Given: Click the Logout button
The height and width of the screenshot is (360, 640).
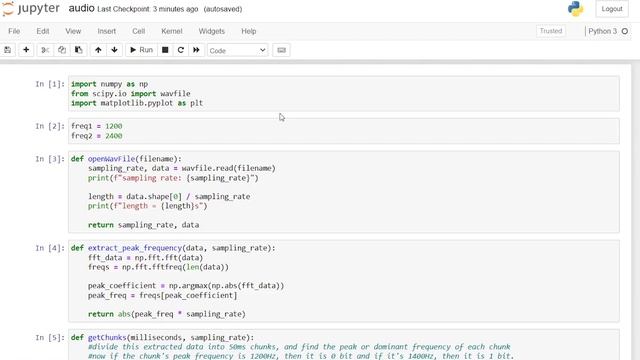Looking at the screenshot, I should pos(611,9).
